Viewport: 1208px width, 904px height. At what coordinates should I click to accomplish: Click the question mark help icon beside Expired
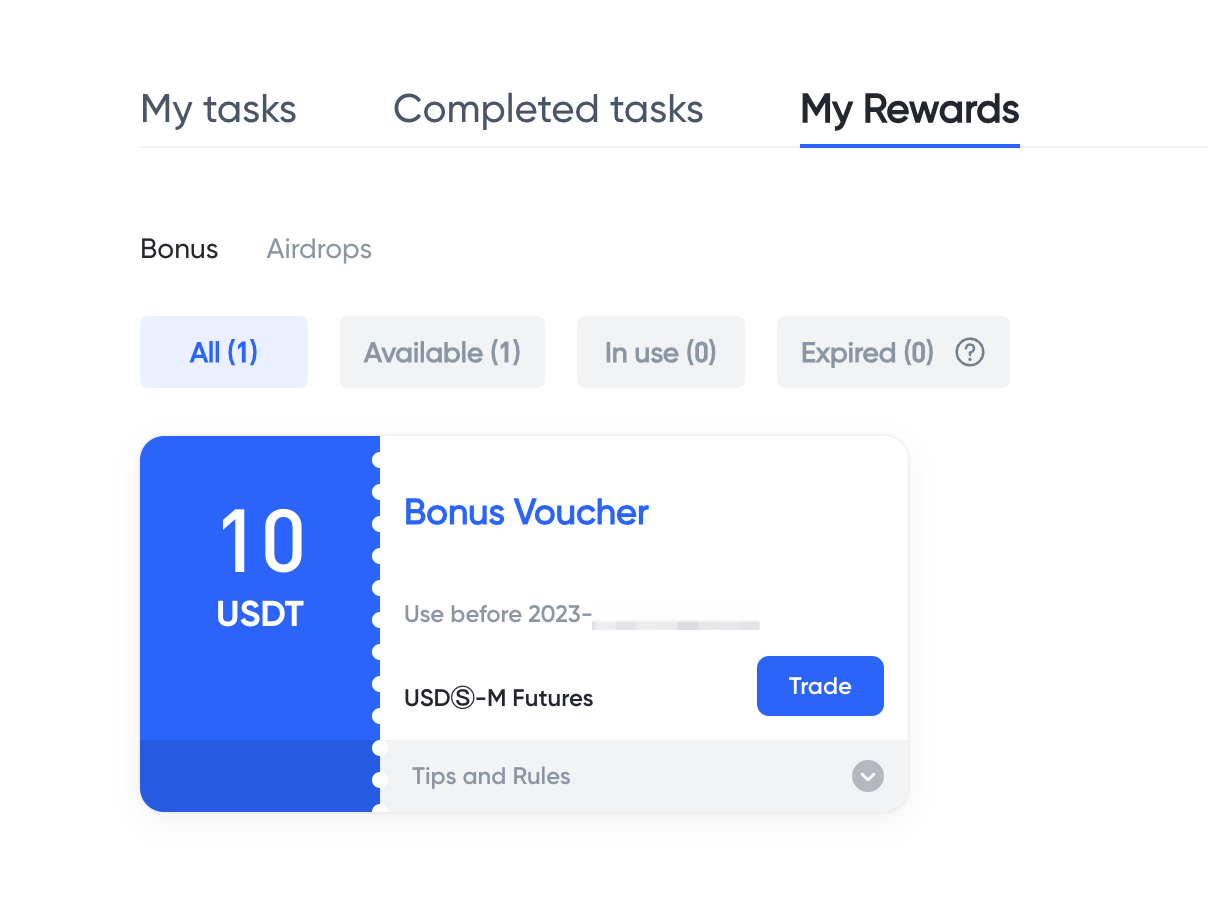(x=970, y=352)
